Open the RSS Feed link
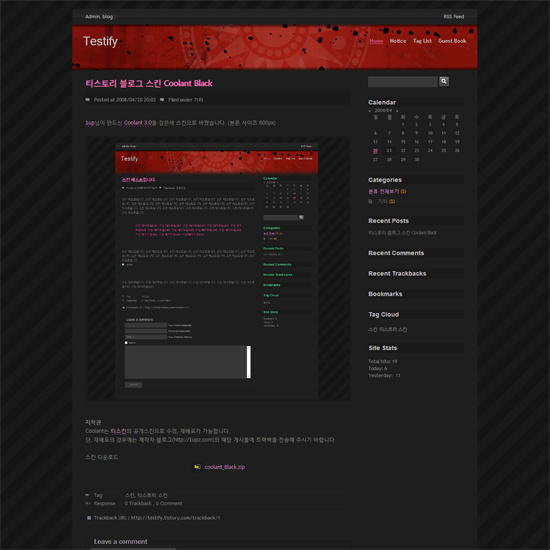 coord(454,16)
